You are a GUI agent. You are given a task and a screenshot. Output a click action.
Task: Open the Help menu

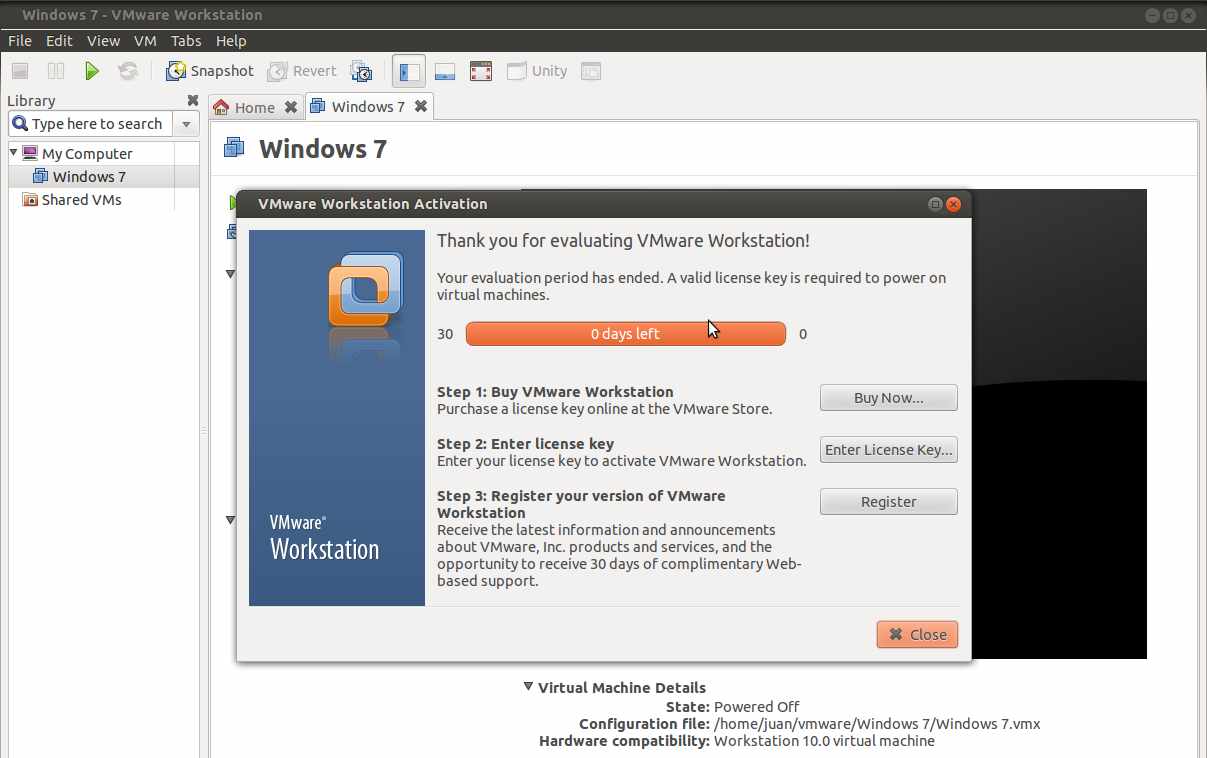(231, 41)
